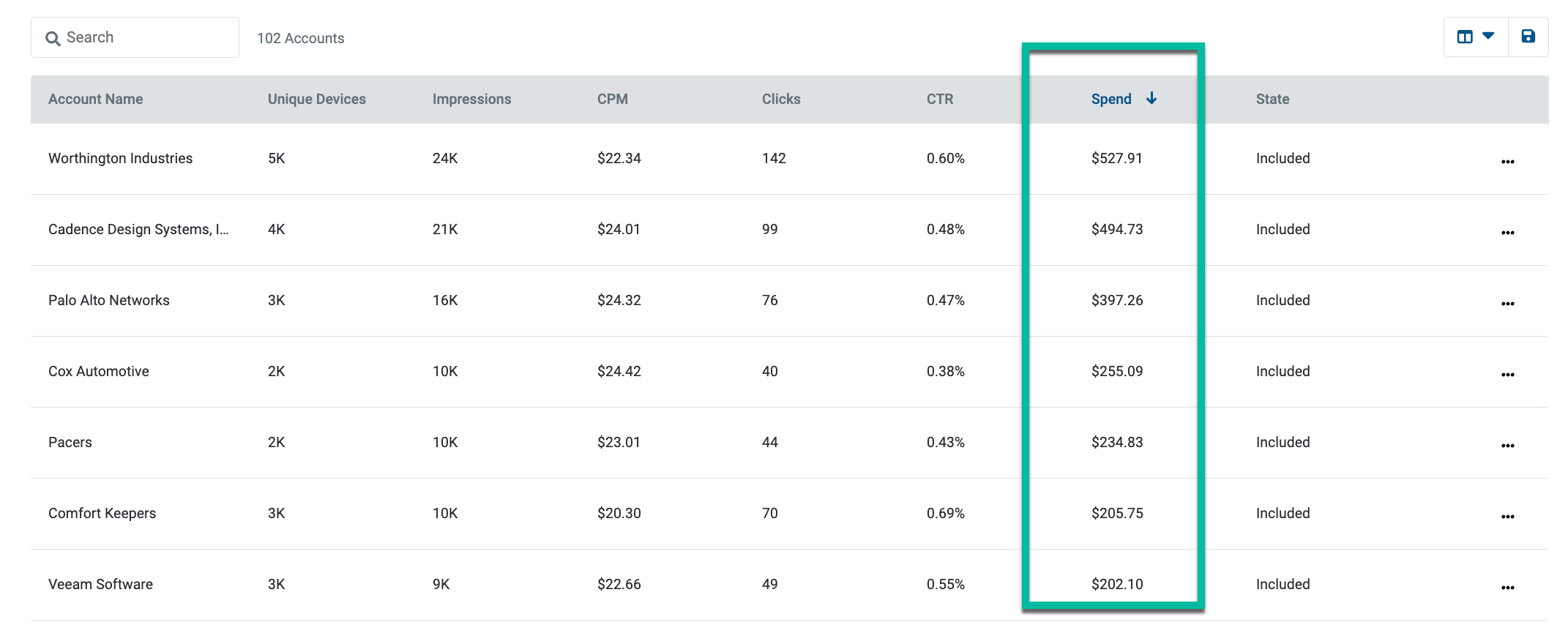1568x625 pixels.
Task: Click spend value $202.10
Action: (1117, 584)
